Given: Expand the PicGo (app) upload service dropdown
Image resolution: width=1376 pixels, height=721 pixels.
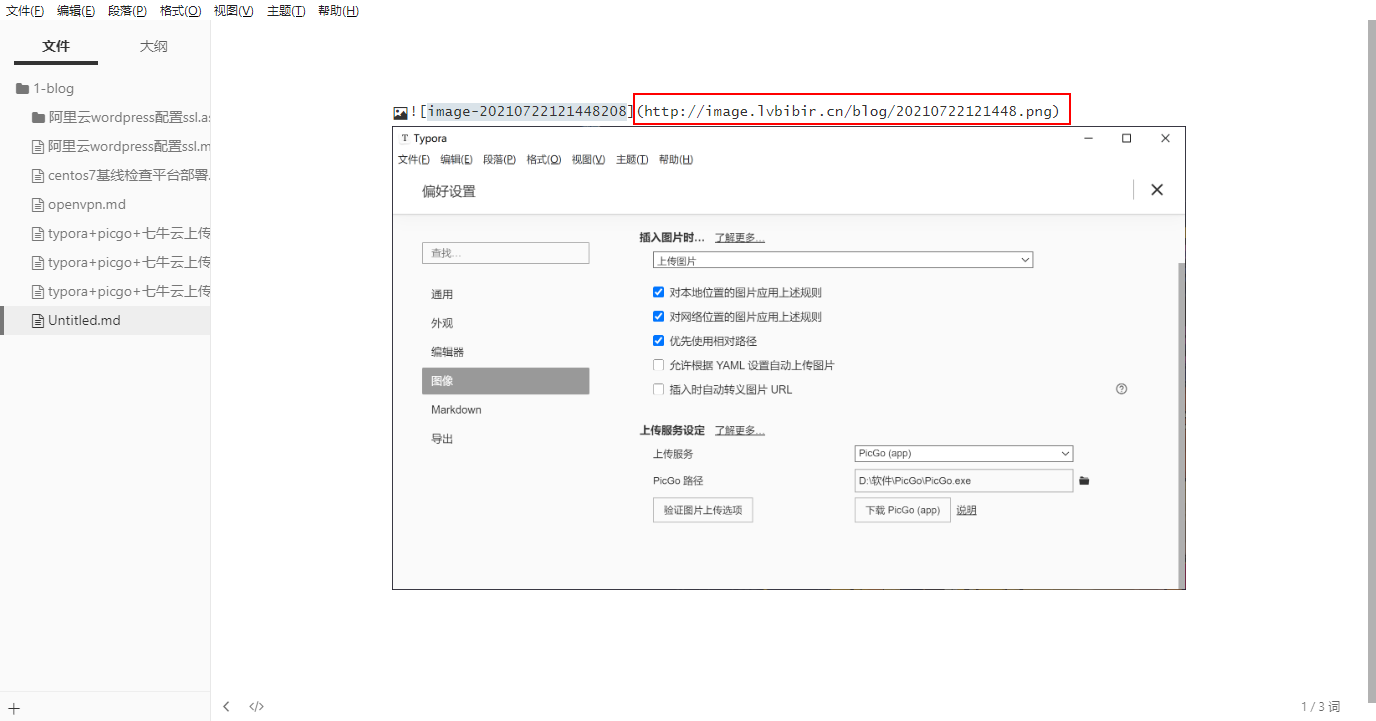Looking at the screenshot, I should (963, 453).
